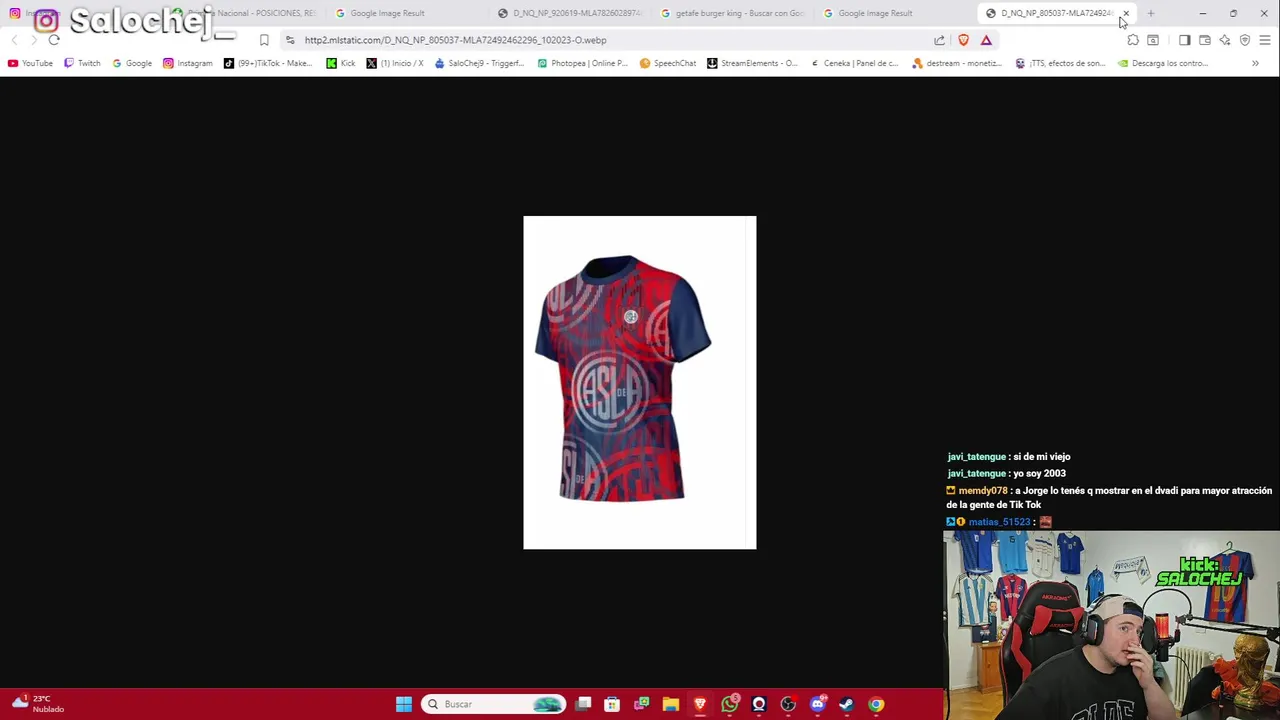Open the browser hamburger menu

tap(1265, 40)
